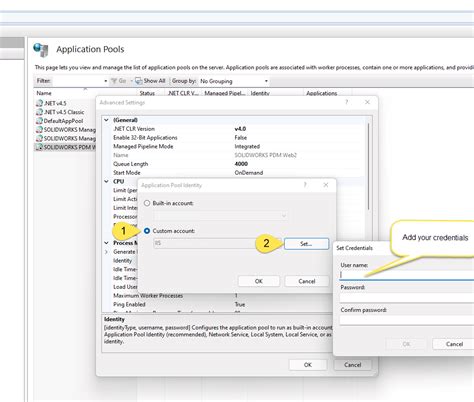The width and height of the screenshot is (474, 402).
Task: Select the .NET v4.5 application pool icon
Action: (x=39, y=103)
